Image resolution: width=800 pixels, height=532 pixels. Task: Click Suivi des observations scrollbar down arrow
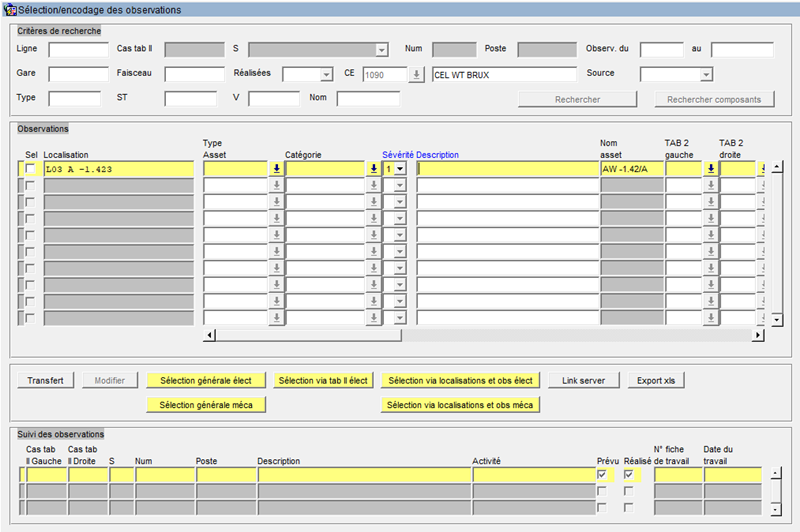point(776,509)
